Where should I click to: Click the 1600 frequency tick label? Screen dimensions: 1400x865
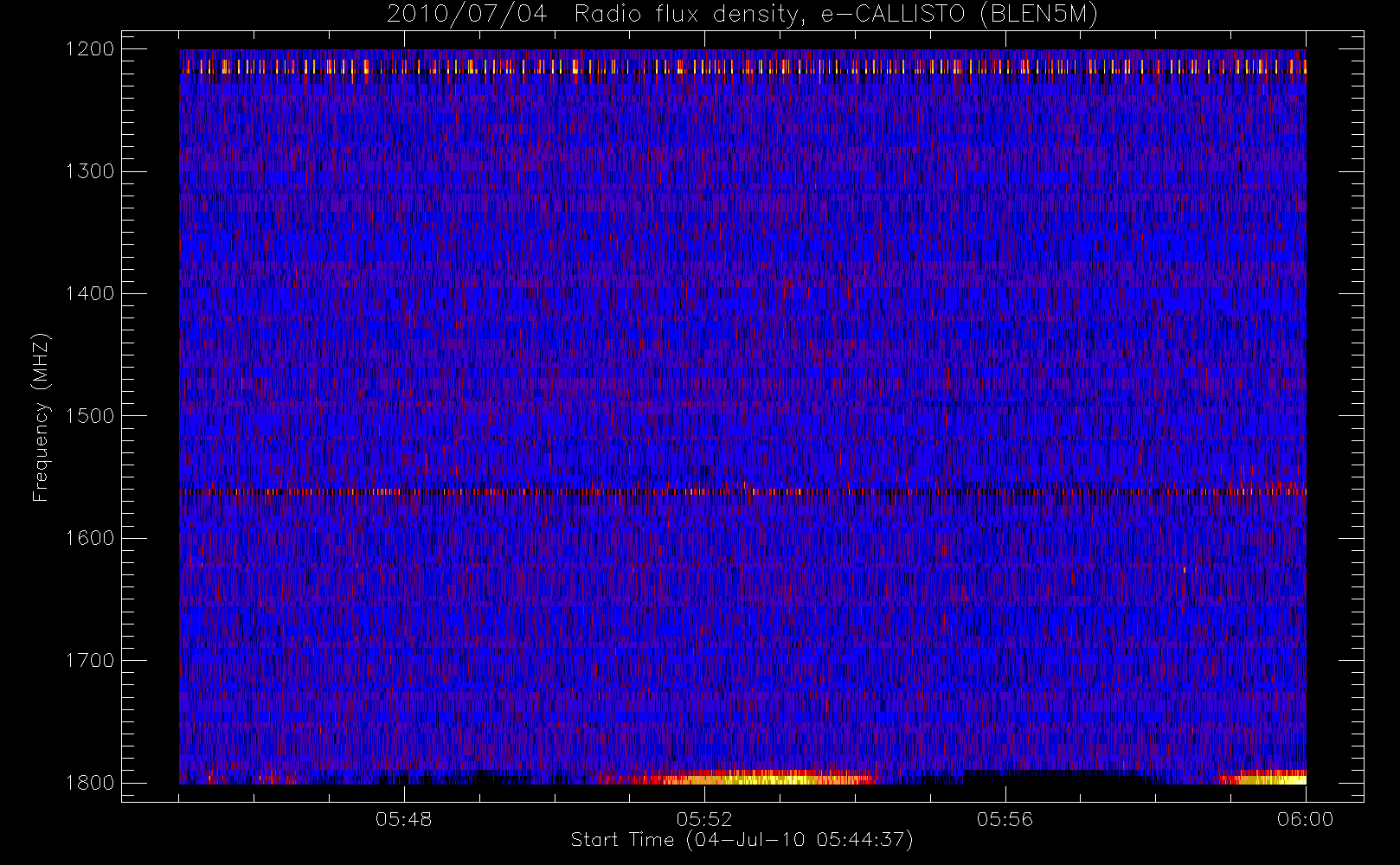click(90, 538)
